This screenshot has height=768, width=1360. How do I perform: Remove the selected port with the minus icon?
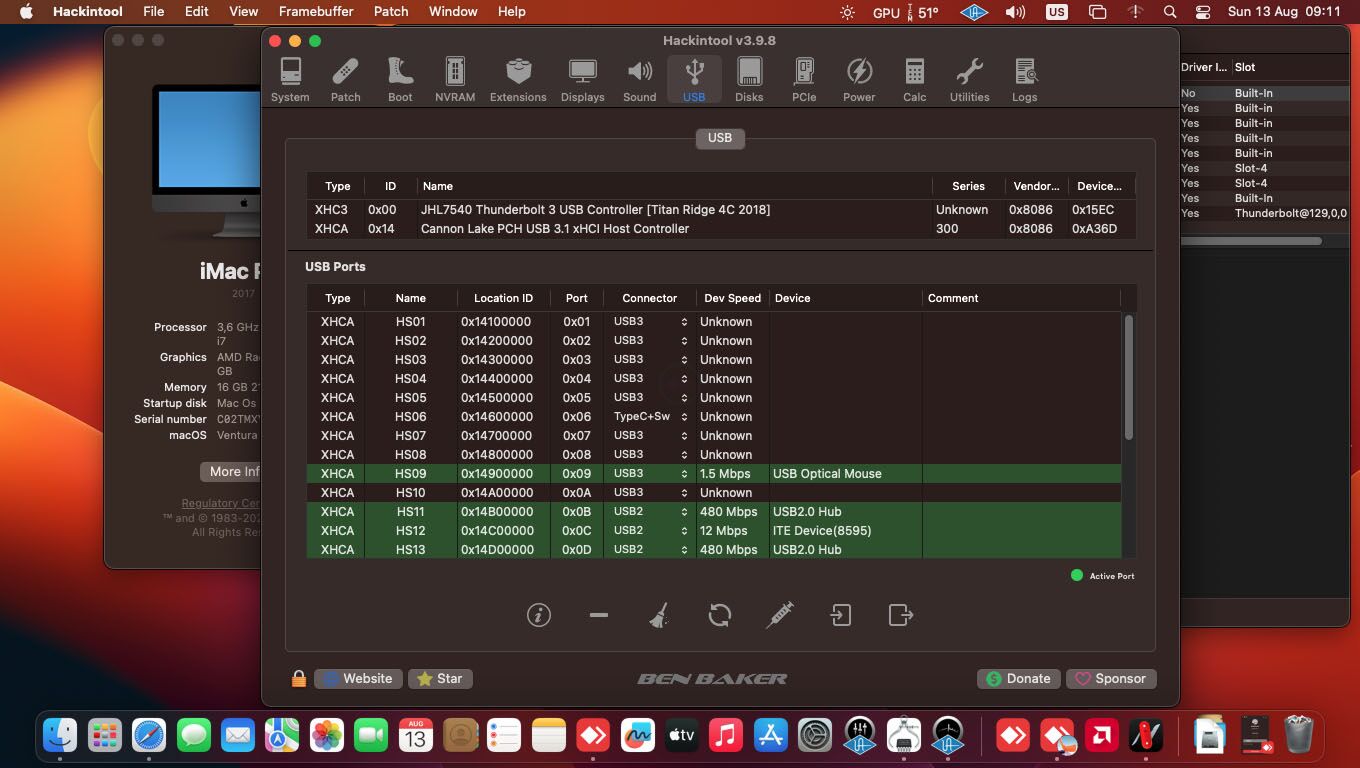click(x=598, y=615)
